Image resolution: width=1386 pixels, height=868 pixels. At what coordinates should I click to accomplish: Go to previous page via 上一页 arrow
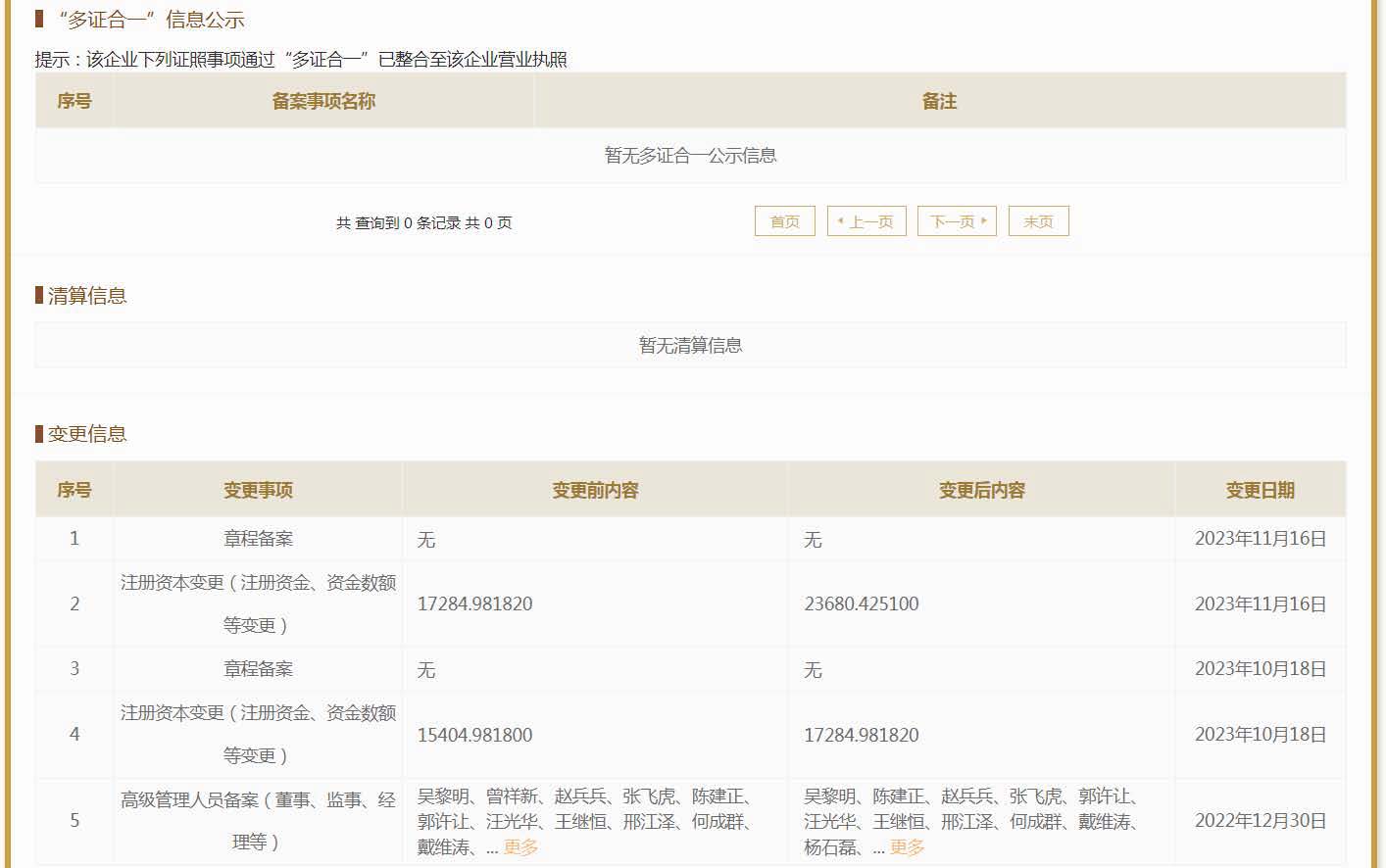(866, 221)
